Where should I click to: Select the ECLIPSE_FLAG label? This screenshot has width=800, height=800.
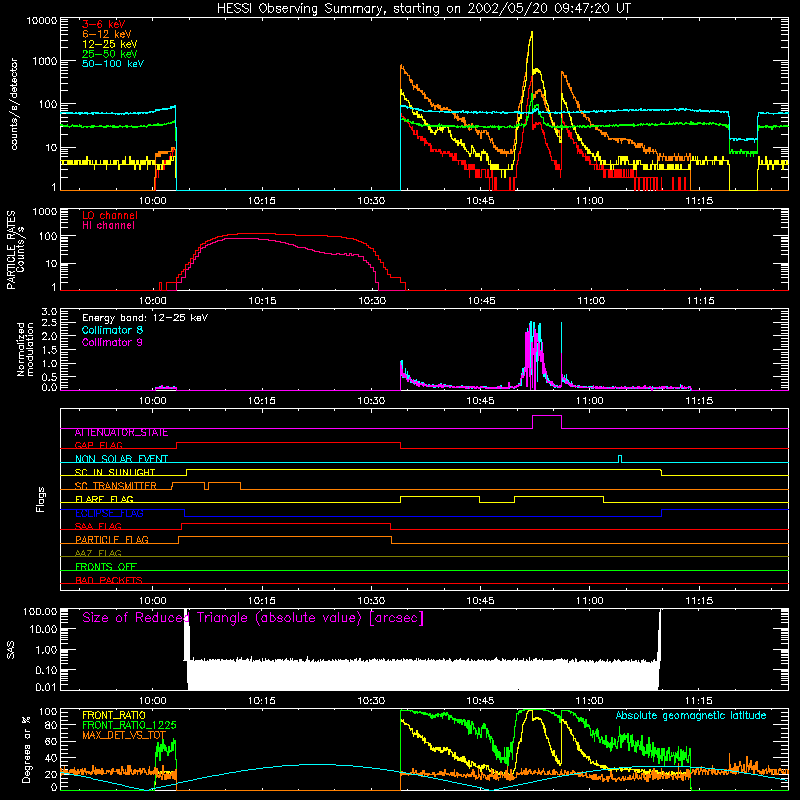pyautogui.click(x=109, y=513)
